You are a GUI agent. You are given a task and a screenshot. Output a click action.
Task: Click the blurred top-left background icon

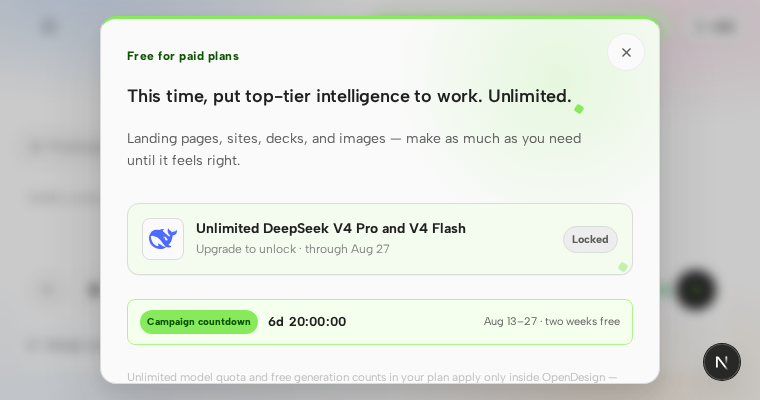[x=49, y=27]
